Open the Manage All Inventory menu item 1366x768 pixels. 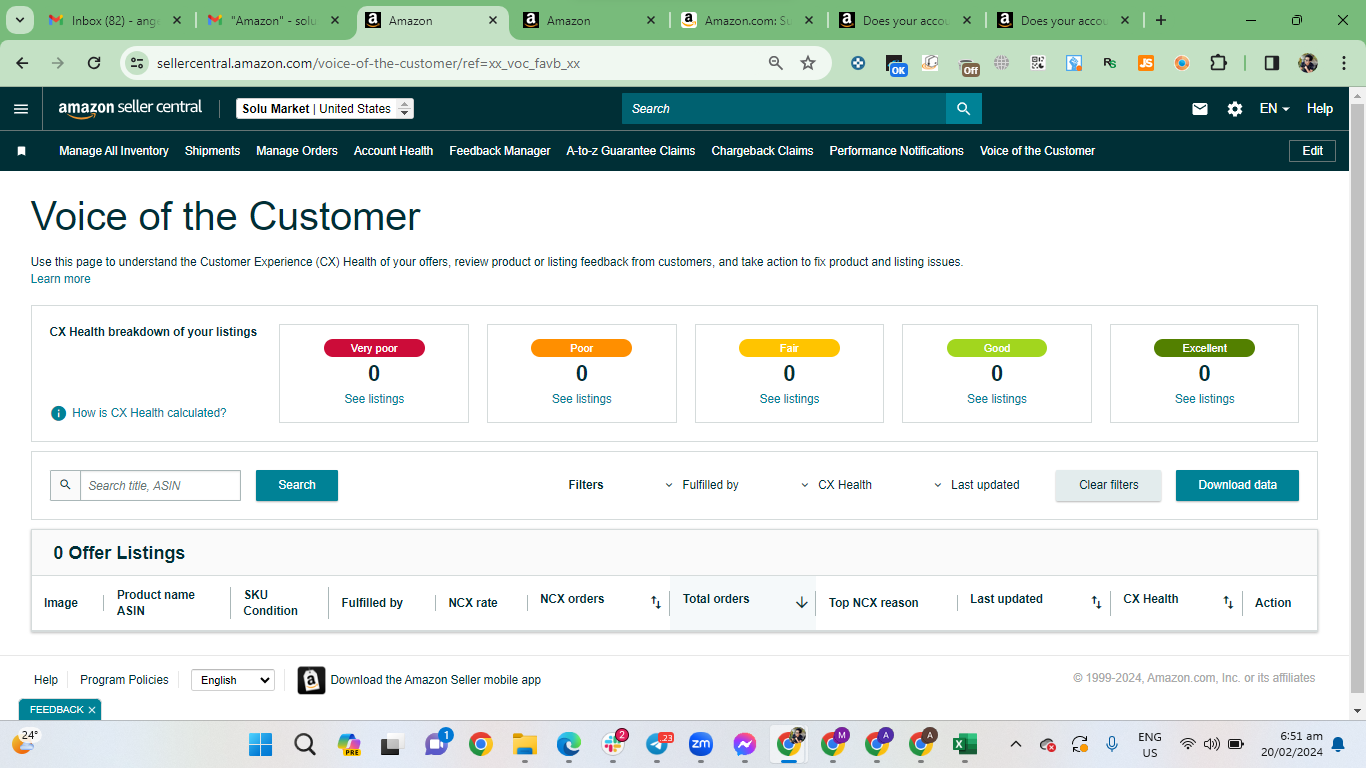pos(114,151)
